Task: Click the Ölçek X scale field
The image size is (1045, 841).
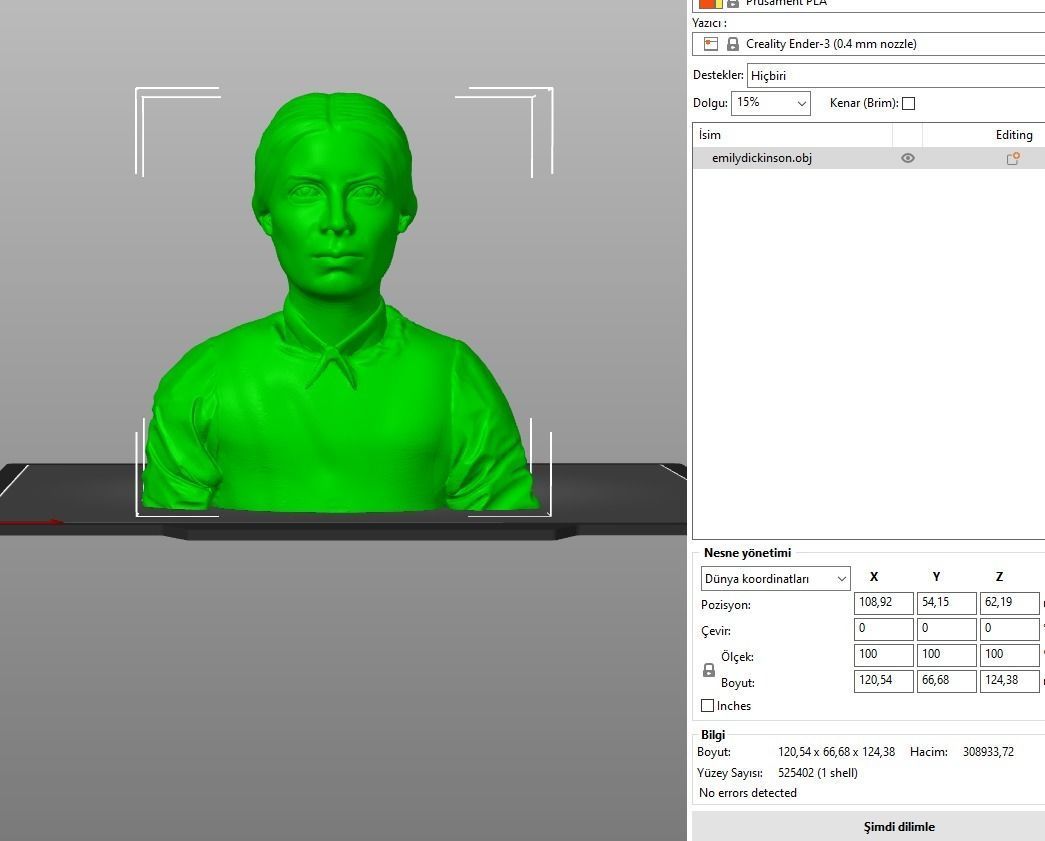Action: tap(884, 655)
